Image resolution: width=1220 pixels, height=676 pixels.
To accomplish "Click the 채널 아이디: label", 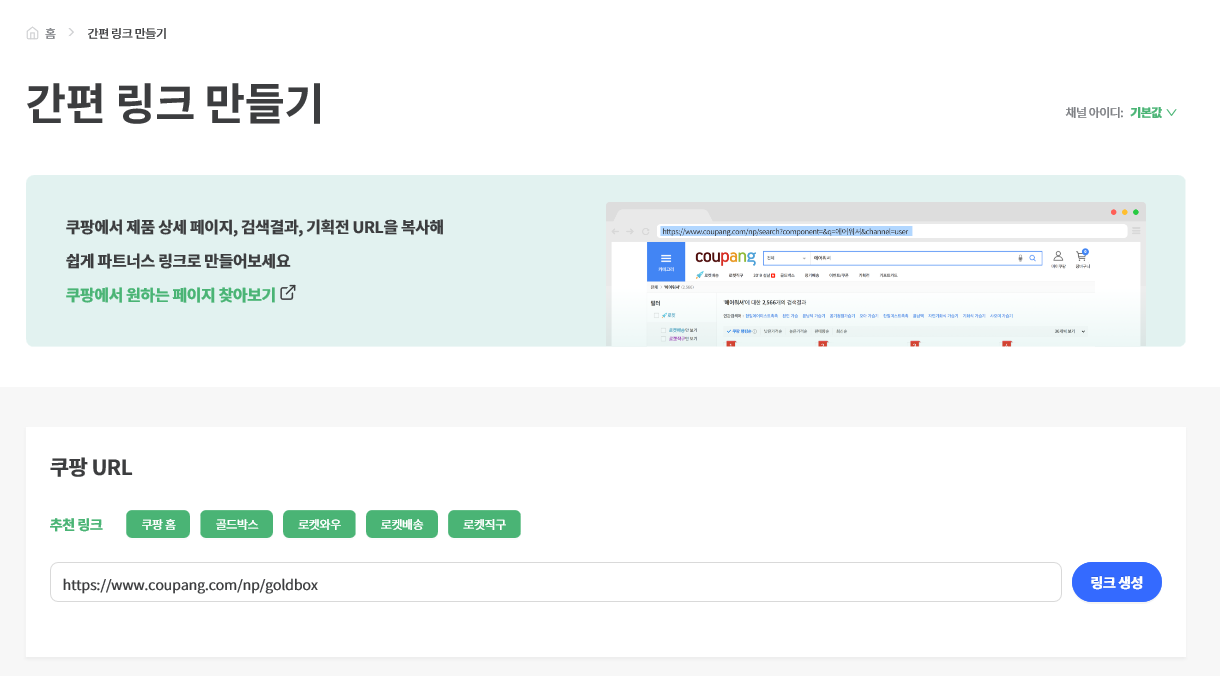I will [x=1094, y=112].
